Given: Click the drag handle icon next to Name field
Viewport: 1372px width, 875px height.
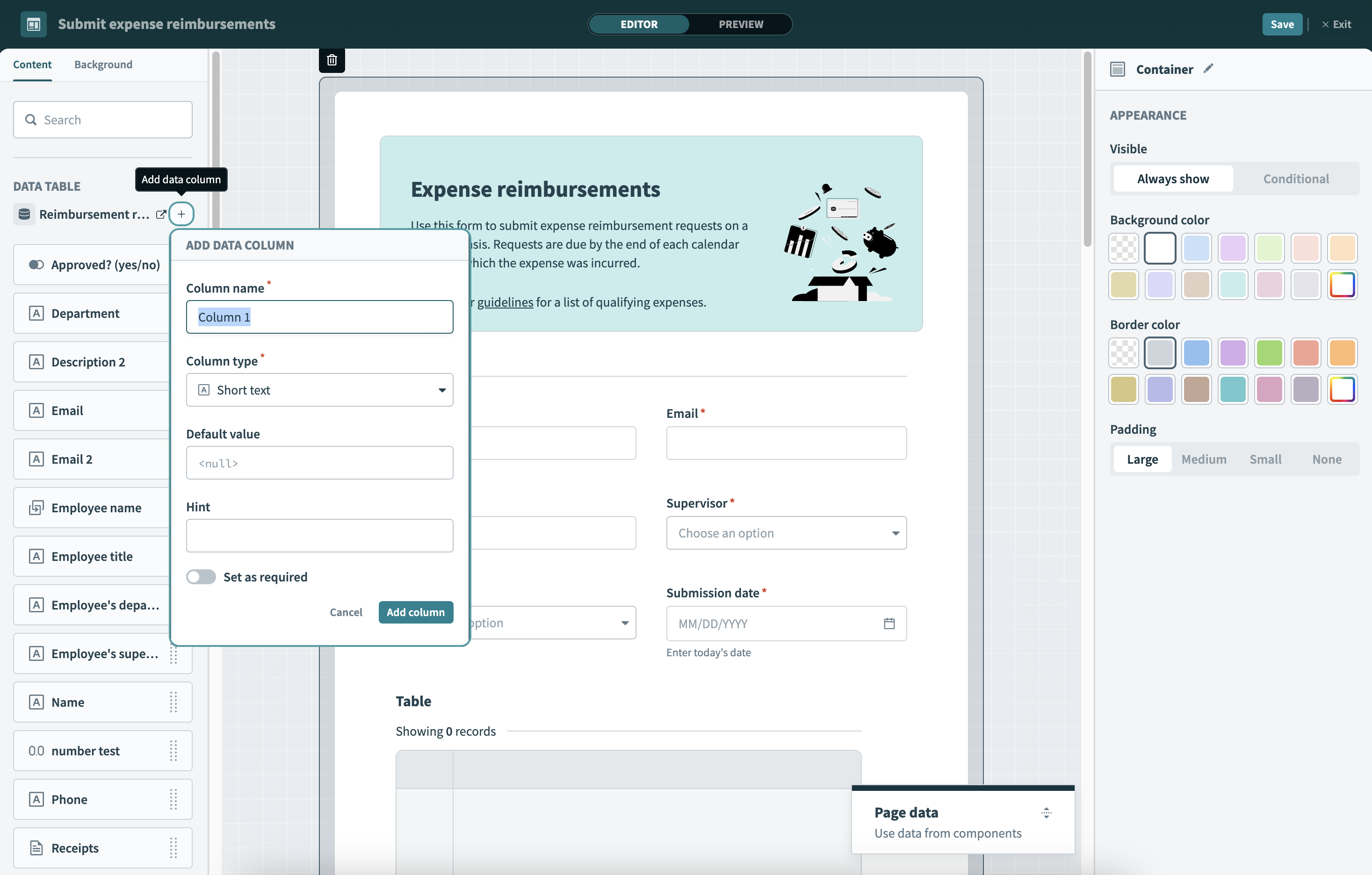Looking at the screenshot, I should pos(174,701).
